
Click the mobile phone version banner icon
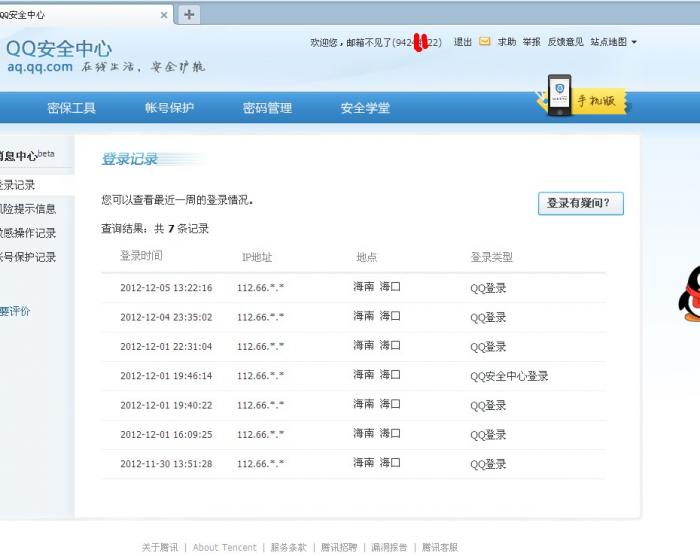pyautogui.click(x=583, y=96)
